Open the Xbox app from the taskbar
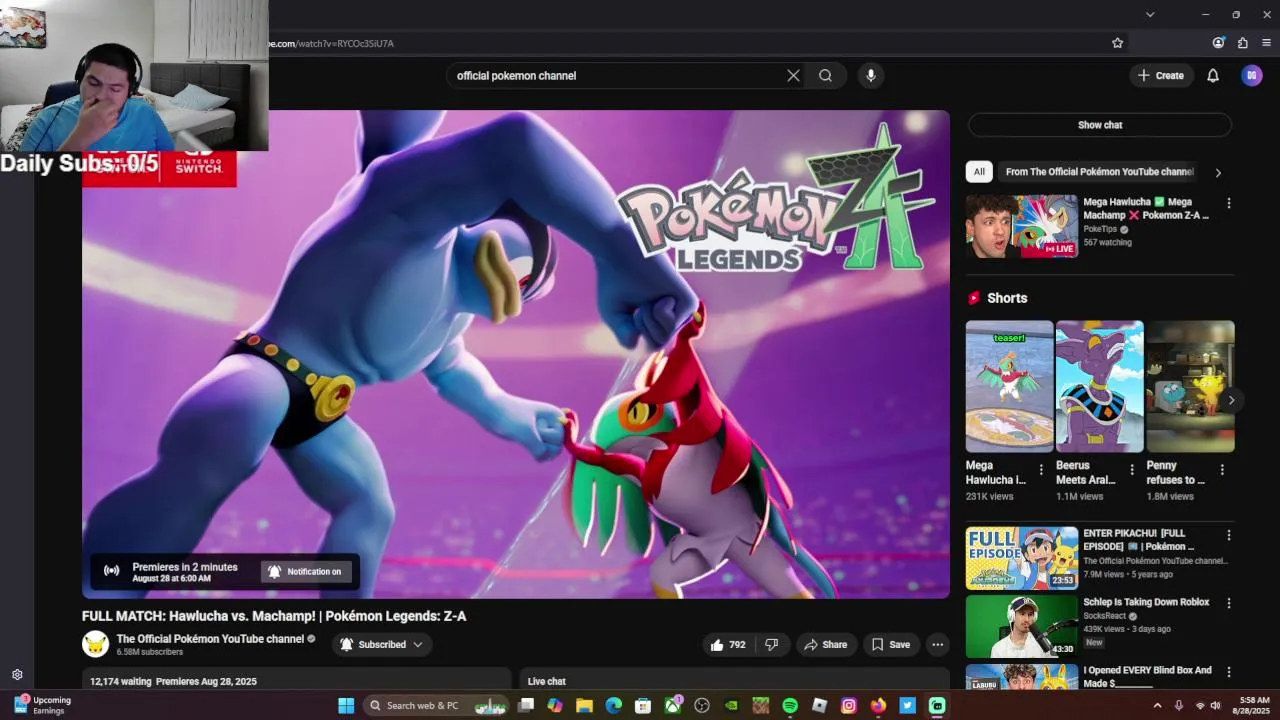Viewport: 1280px width, 720px height. [x=673, y=706]
